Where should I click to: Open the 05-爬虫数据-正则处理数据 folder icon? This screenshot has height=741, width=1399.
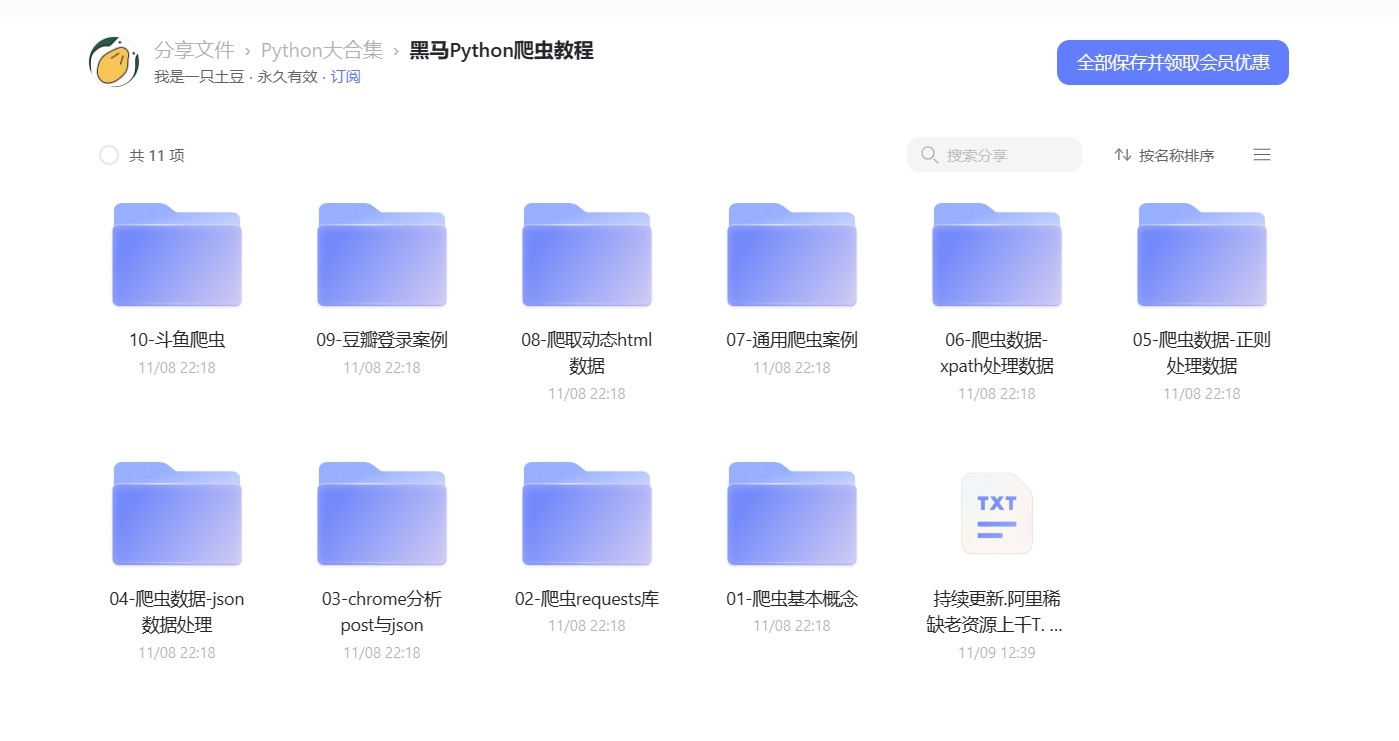click(x=1202, y=255)
